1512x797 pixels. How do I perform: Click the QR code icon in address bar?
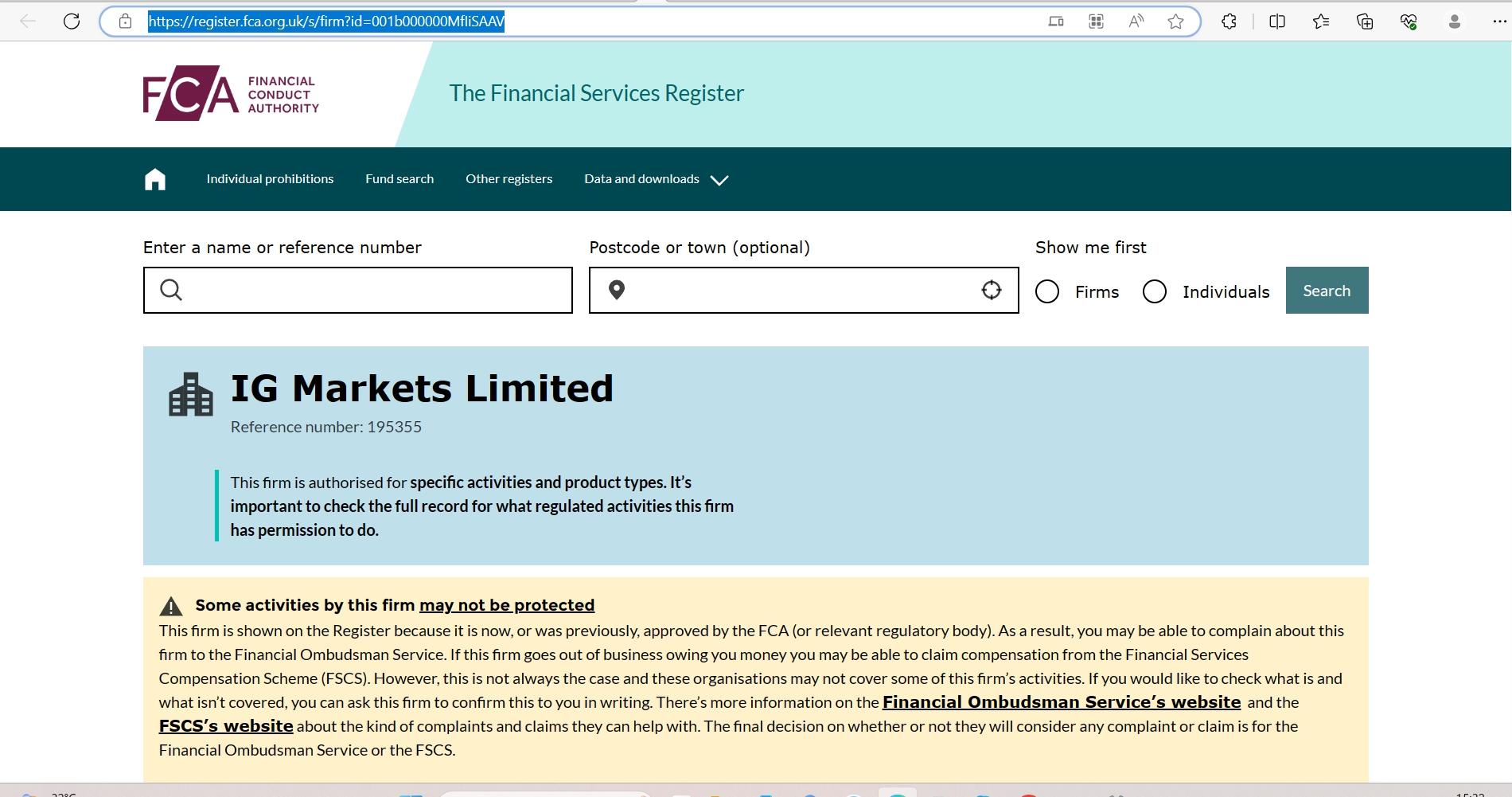(1096, 21)
